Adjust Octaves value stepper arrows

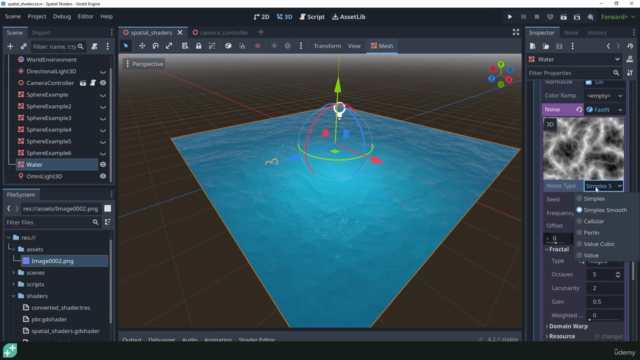point(618,275)
